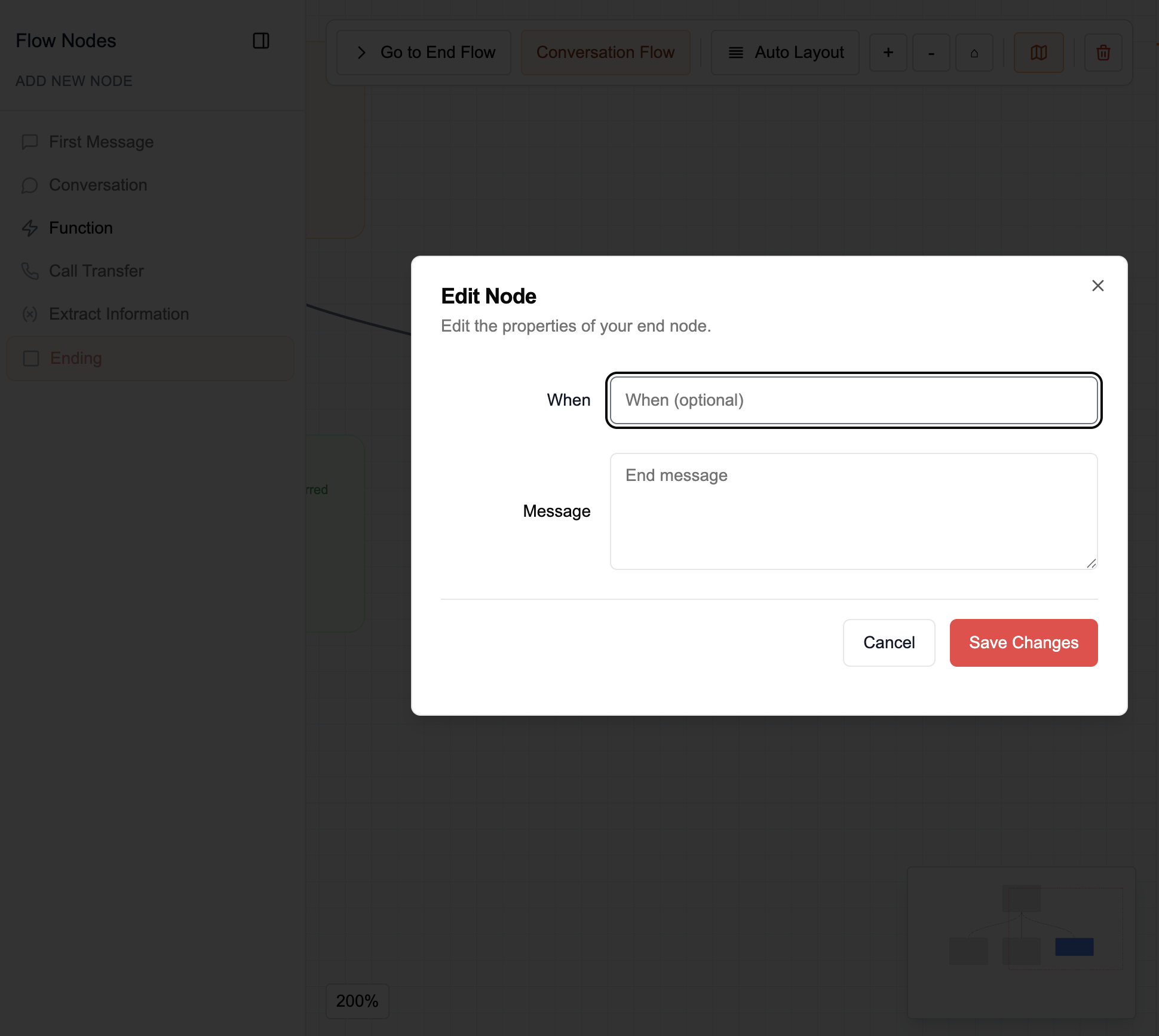Pick the Extract Information node

[118, 314]
